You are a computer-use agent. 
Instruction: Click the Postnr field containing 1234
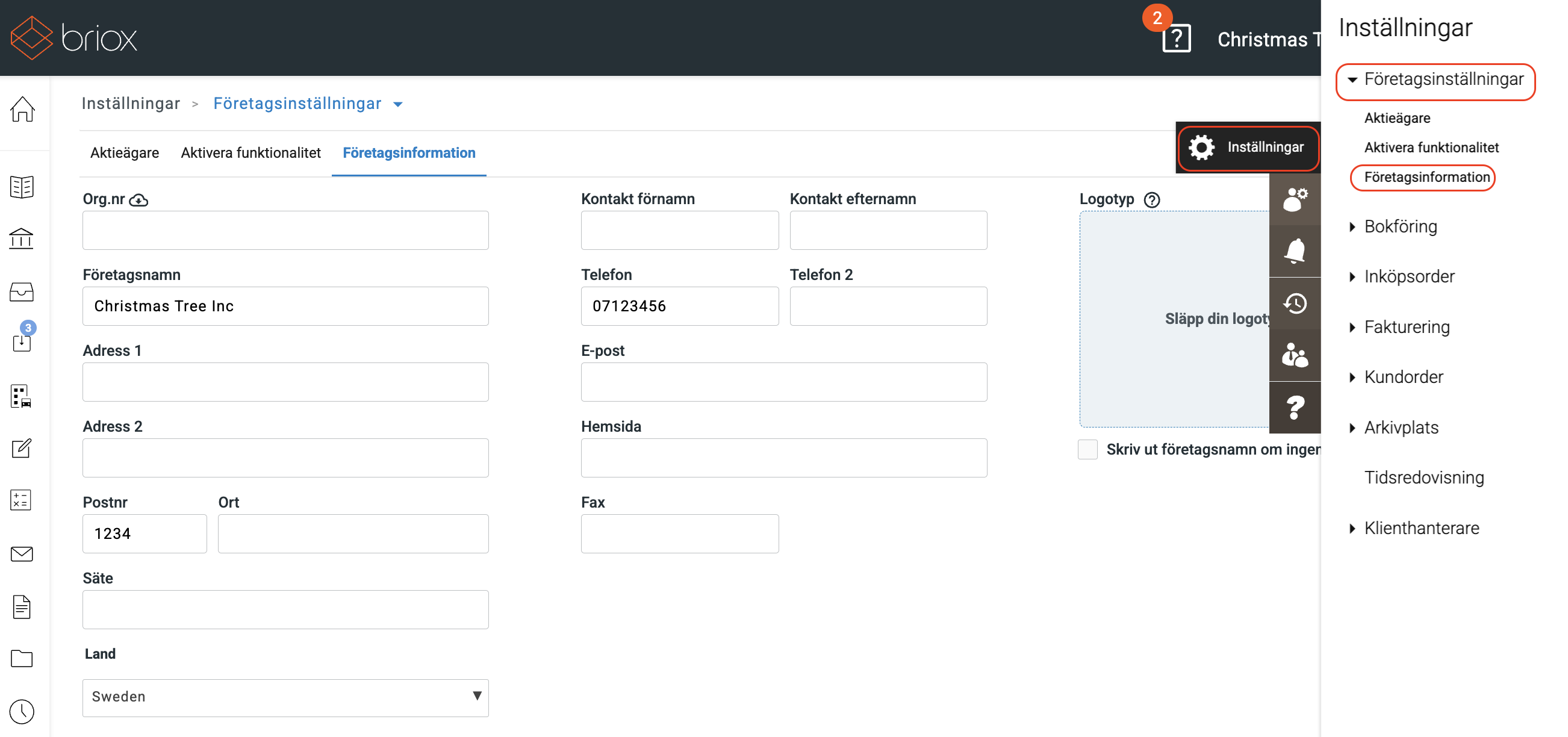coord(145,533)
